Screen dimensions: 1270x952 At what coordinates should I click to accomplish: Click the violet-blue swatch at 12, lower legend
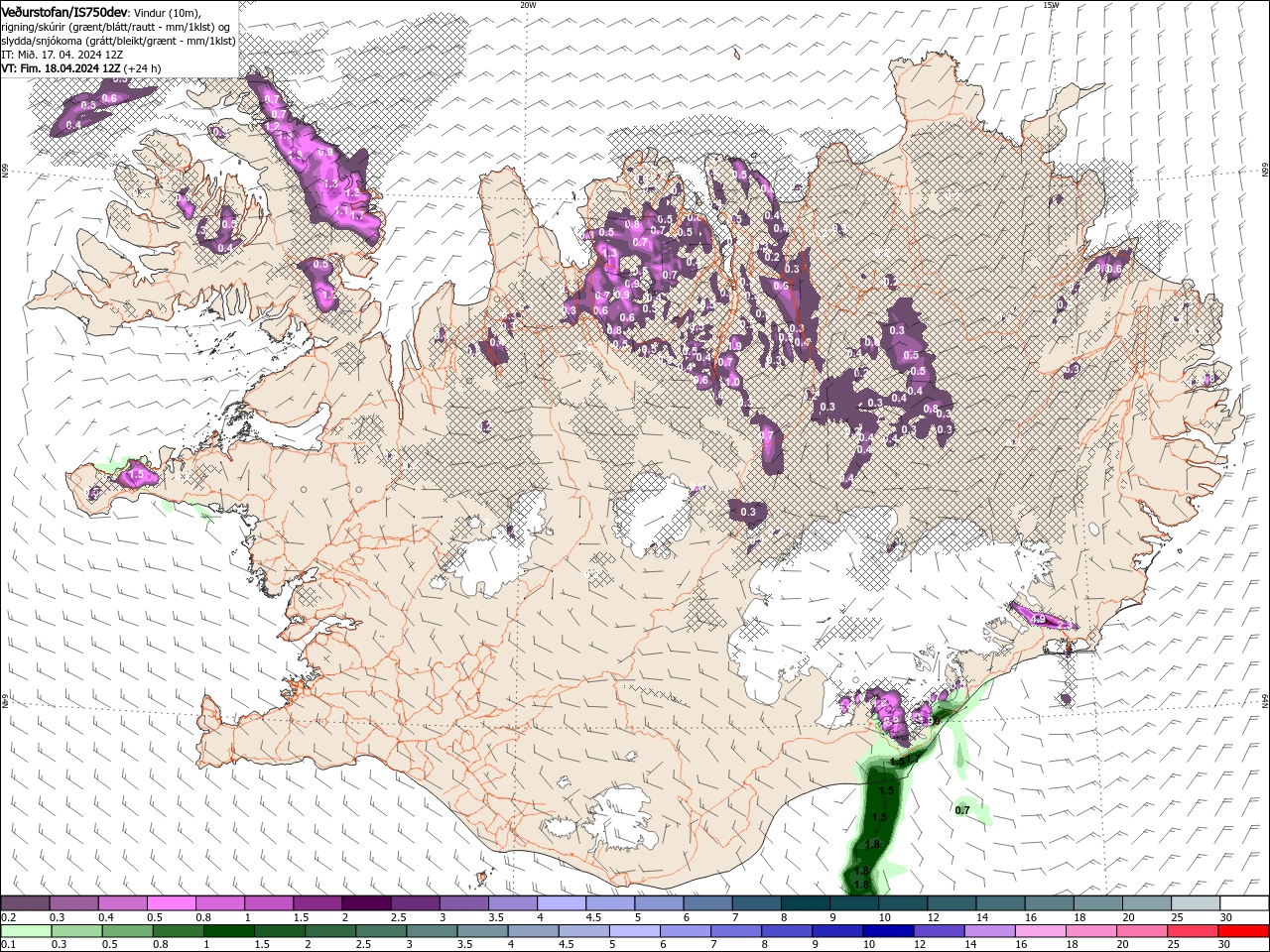coord(938,931)
